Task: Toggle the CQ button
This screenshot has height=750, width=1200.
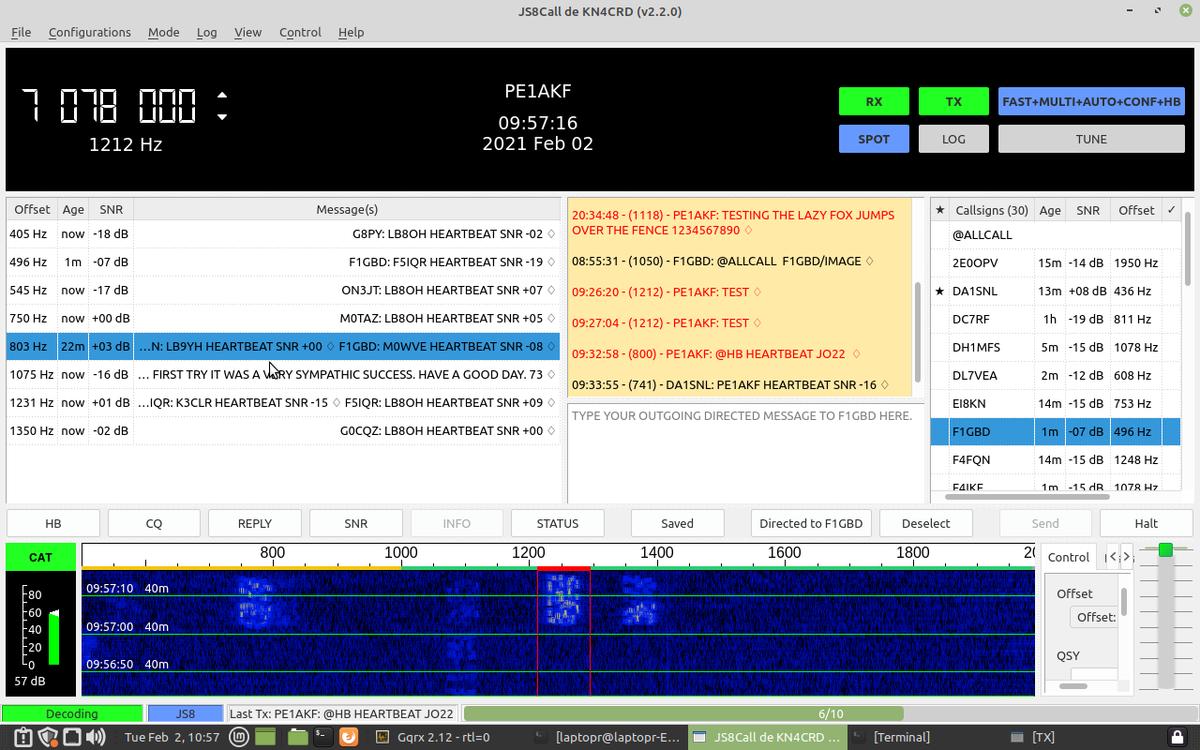Action: click(x=154, y=523)
